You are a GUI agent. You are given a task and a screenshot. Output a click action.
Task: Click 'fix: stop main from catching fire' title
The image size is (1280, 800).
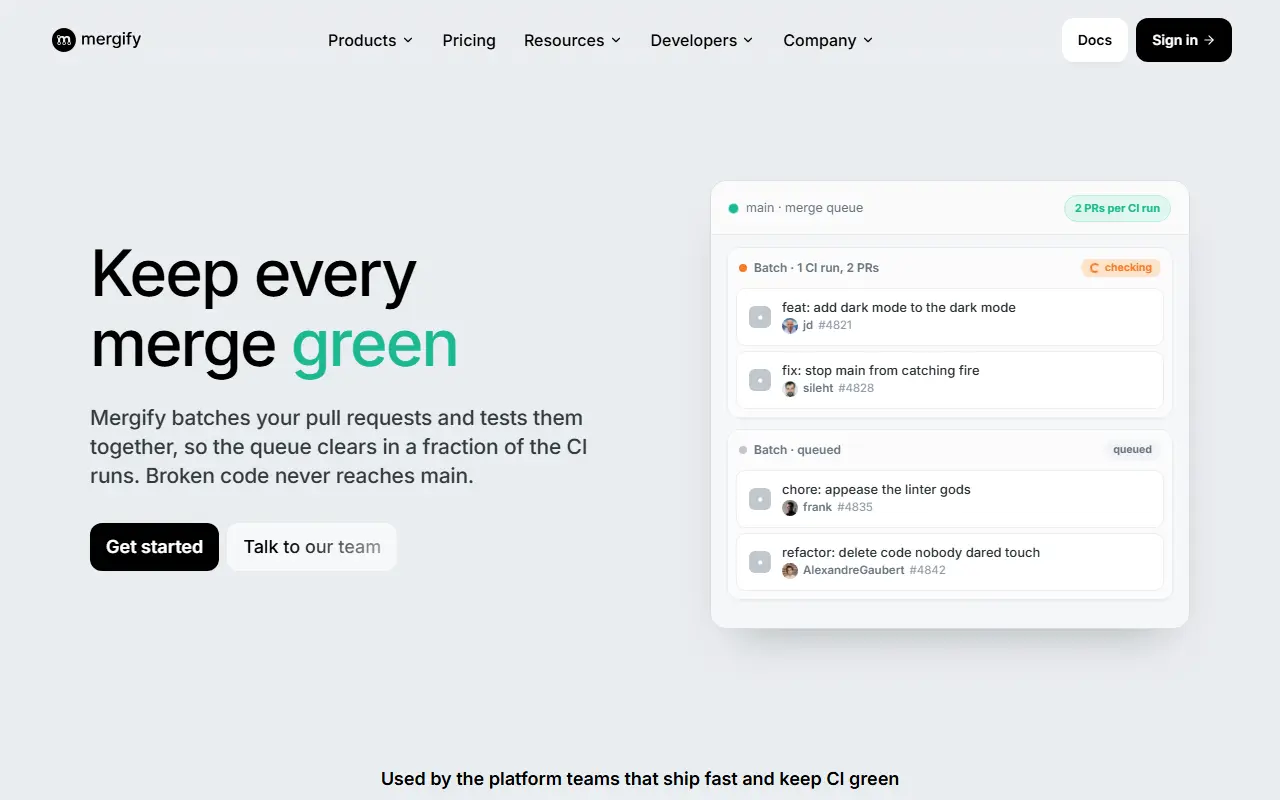(x=881, y=371)
